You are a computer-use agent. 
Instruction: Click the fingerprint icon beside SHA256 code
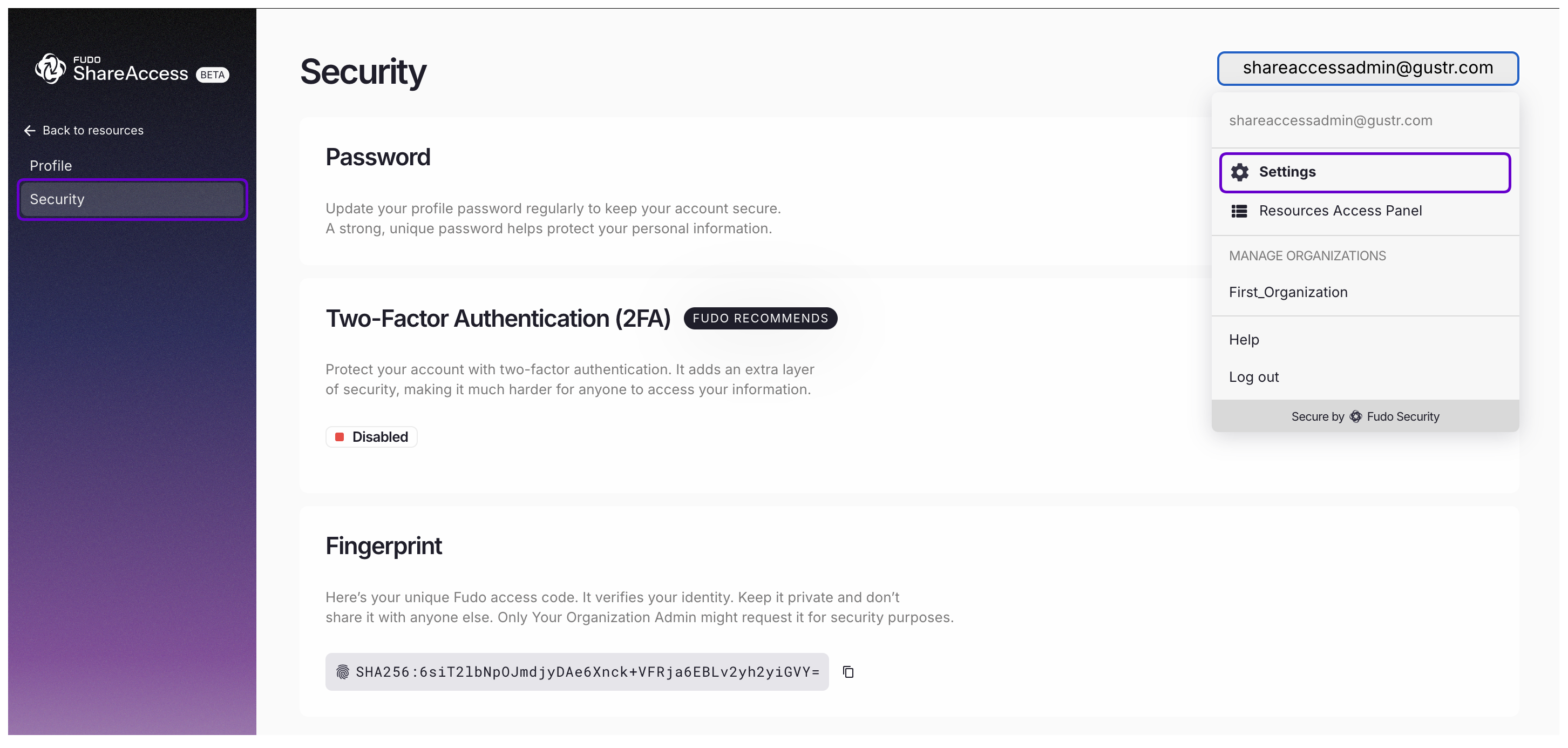343,672
